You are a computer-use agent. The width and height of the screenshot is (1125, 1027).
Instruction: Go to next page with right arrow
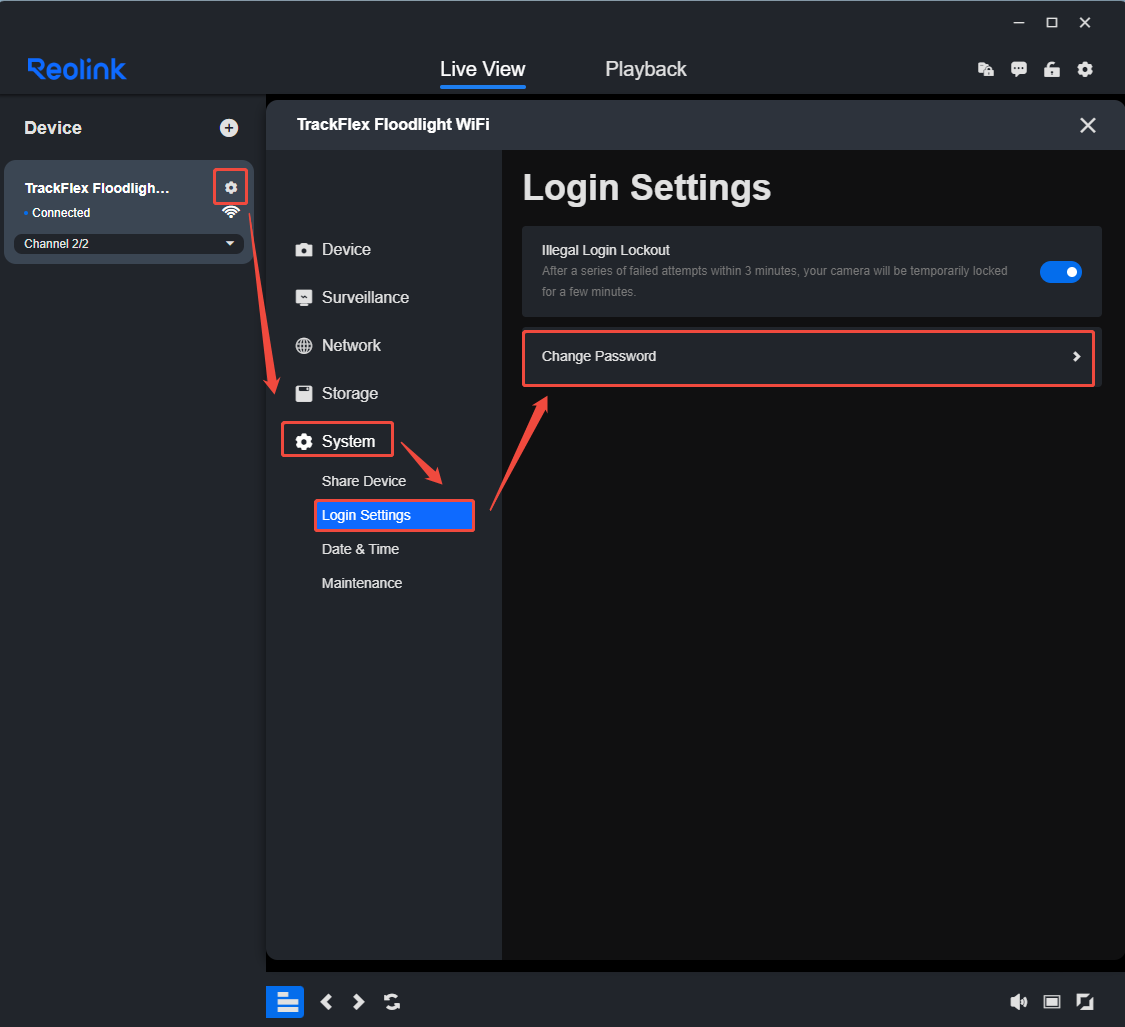358,1002
